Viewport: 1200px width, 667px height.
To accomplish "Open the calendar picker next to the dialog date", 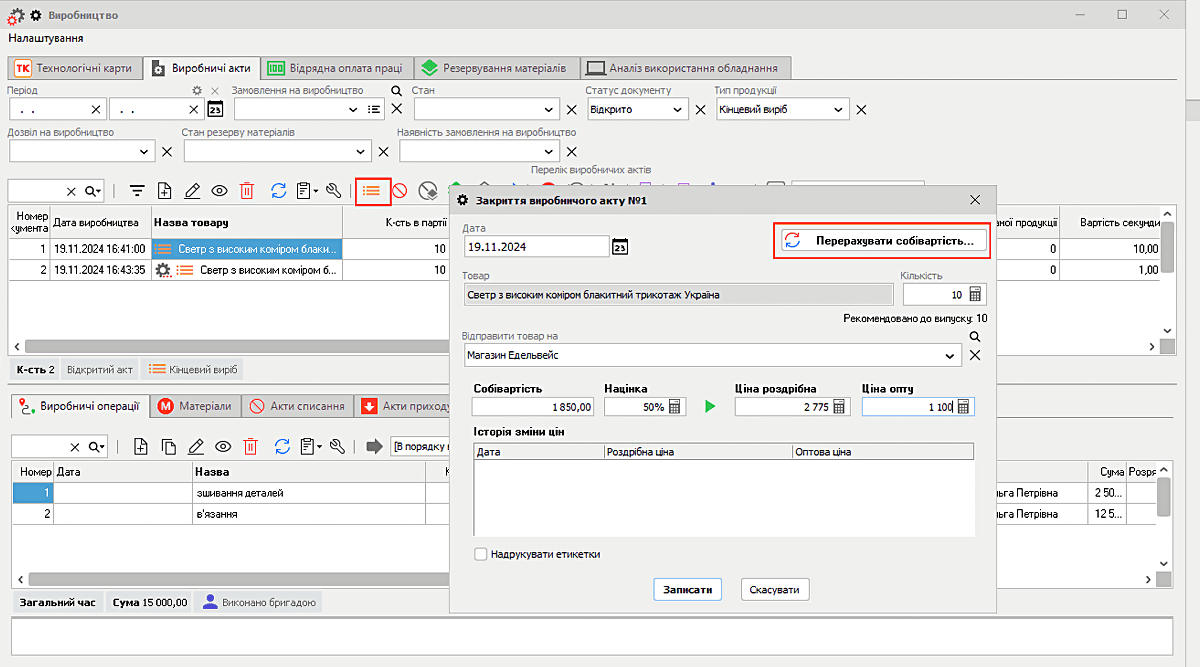I will tap(620, 247).
